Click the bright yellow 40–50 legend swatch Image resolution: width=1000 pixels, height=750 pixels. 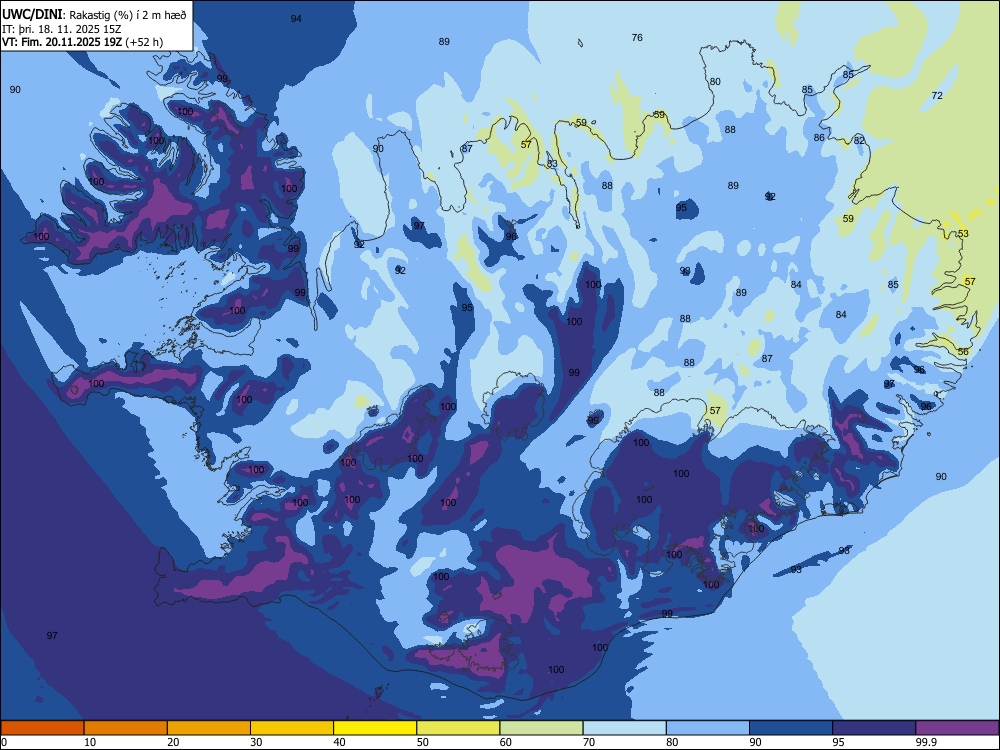click(x=375, y=728)
